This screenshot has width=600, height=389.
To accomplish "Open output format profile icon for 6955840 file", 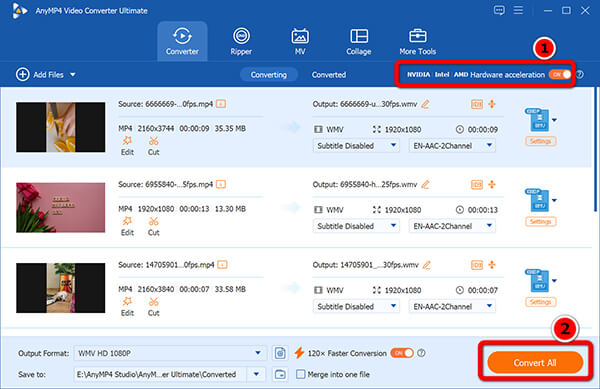I will [539, 200].
